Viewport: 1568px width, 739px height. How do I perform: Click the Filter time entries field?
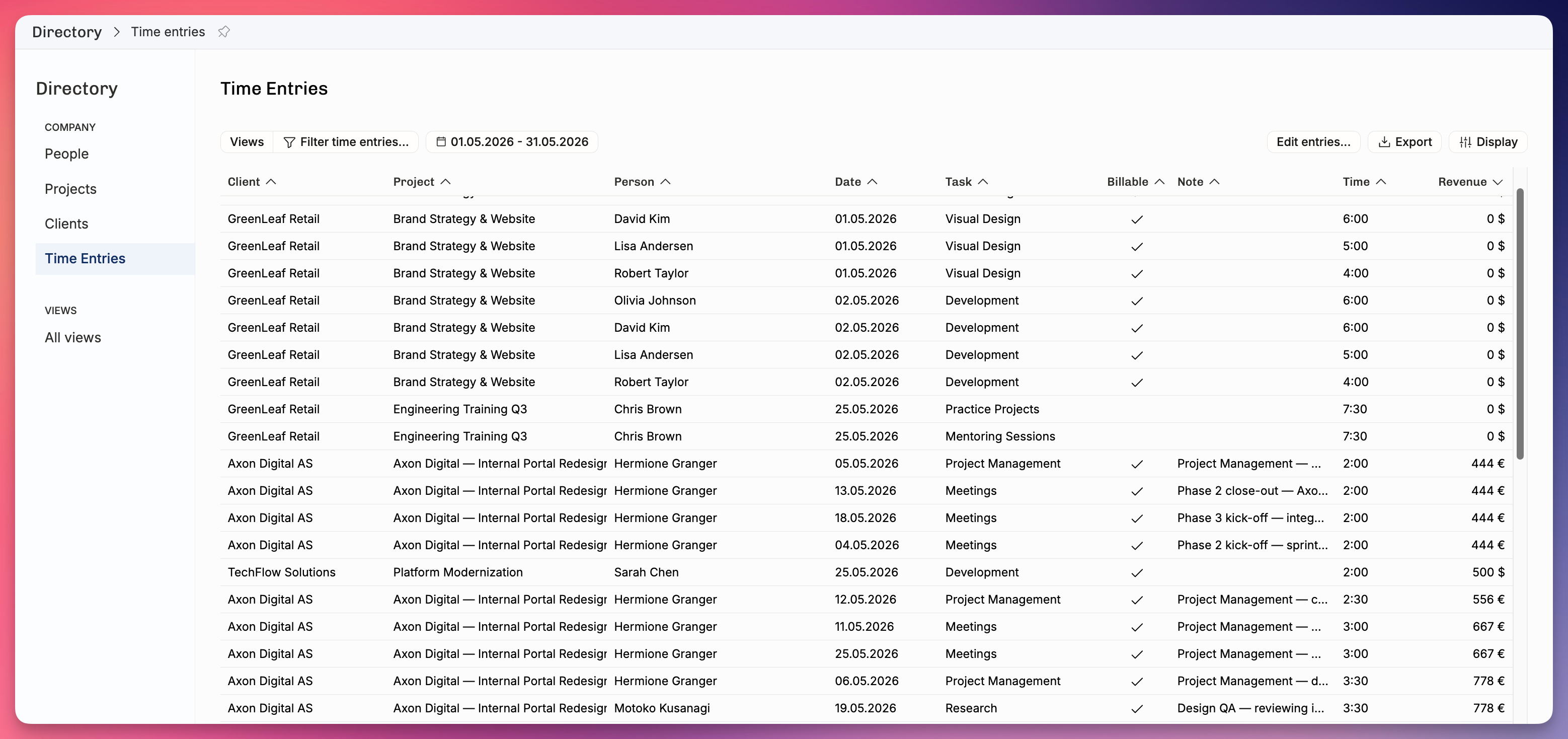pos(346,142)
